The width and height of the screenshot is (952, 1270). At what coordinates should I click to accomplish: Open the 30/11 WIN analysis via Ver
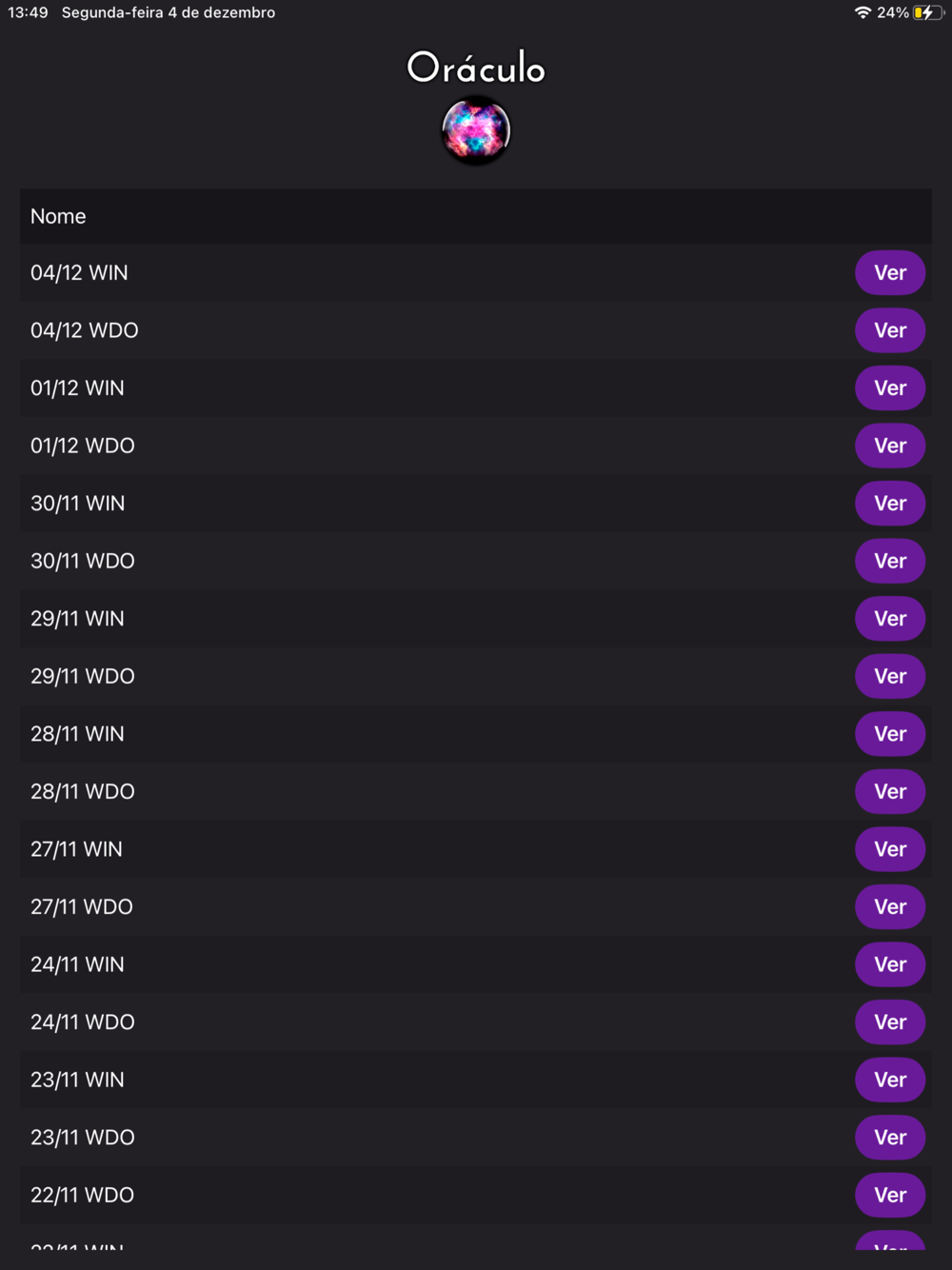[x=890, y=504]
